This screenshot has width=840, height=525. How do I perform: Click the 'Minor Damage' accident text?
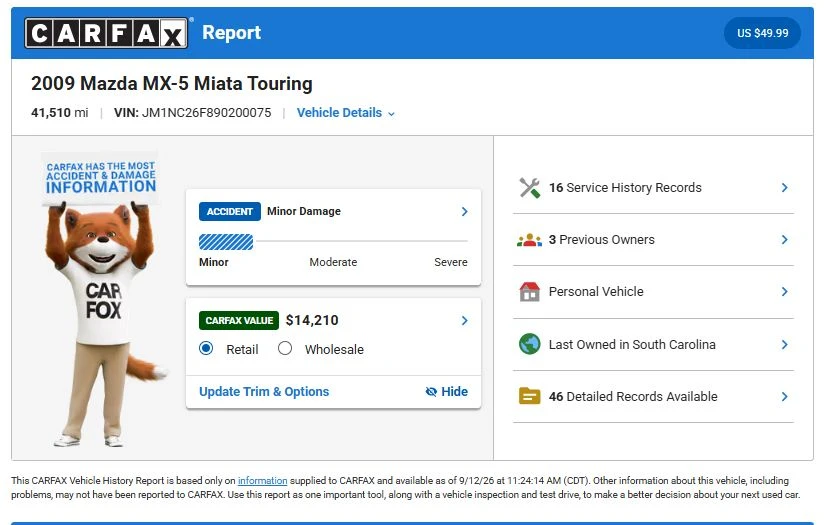point(304,212)
